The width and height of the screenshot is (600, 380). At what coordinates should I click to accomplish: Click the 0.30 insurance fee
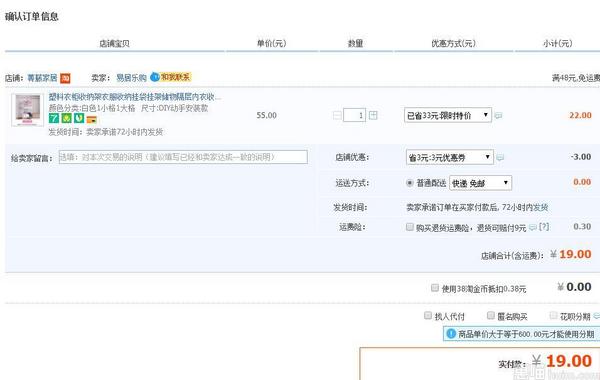click(582, 227)
